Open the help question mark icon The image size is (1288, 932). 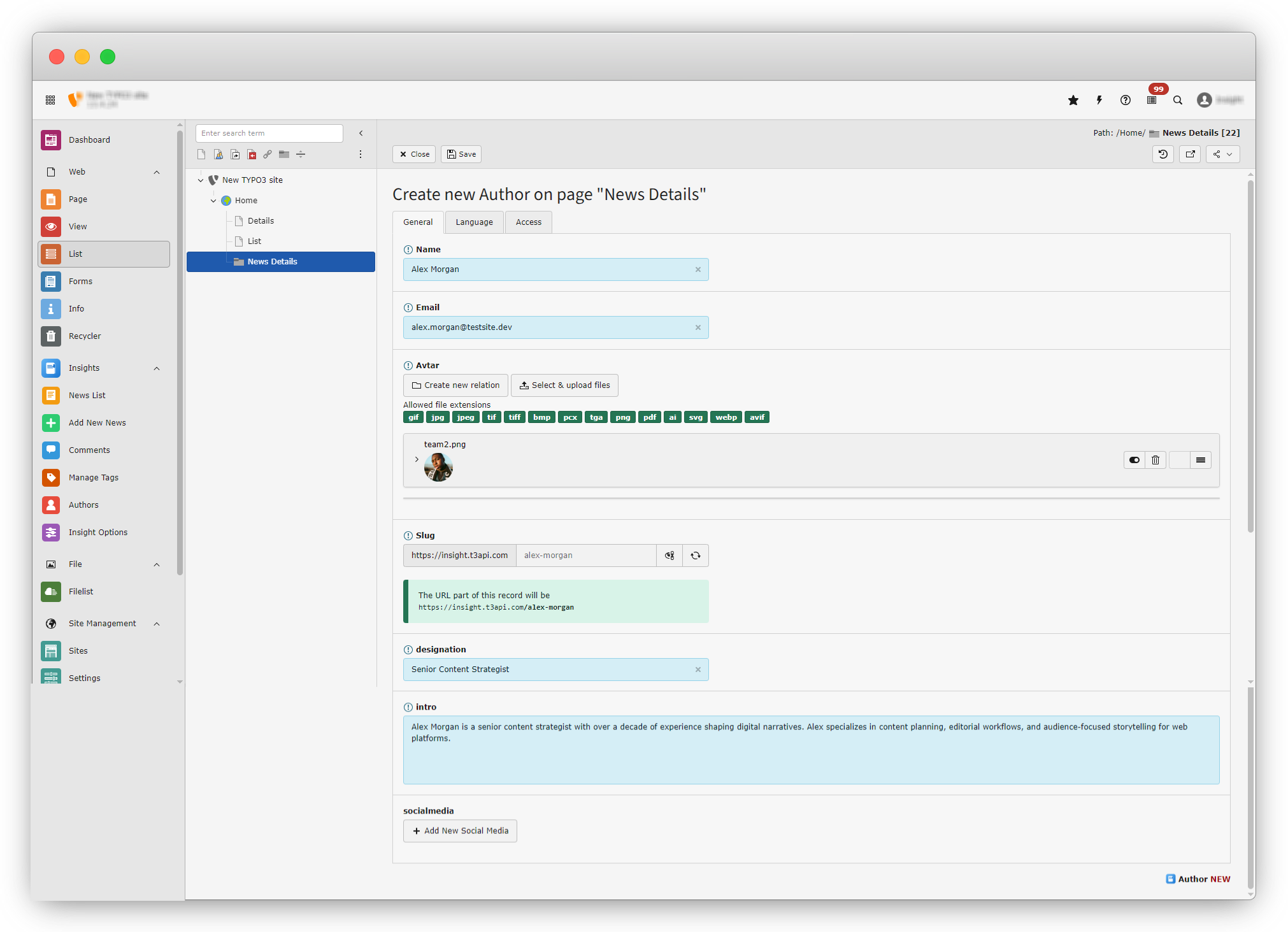point(1125,100)
